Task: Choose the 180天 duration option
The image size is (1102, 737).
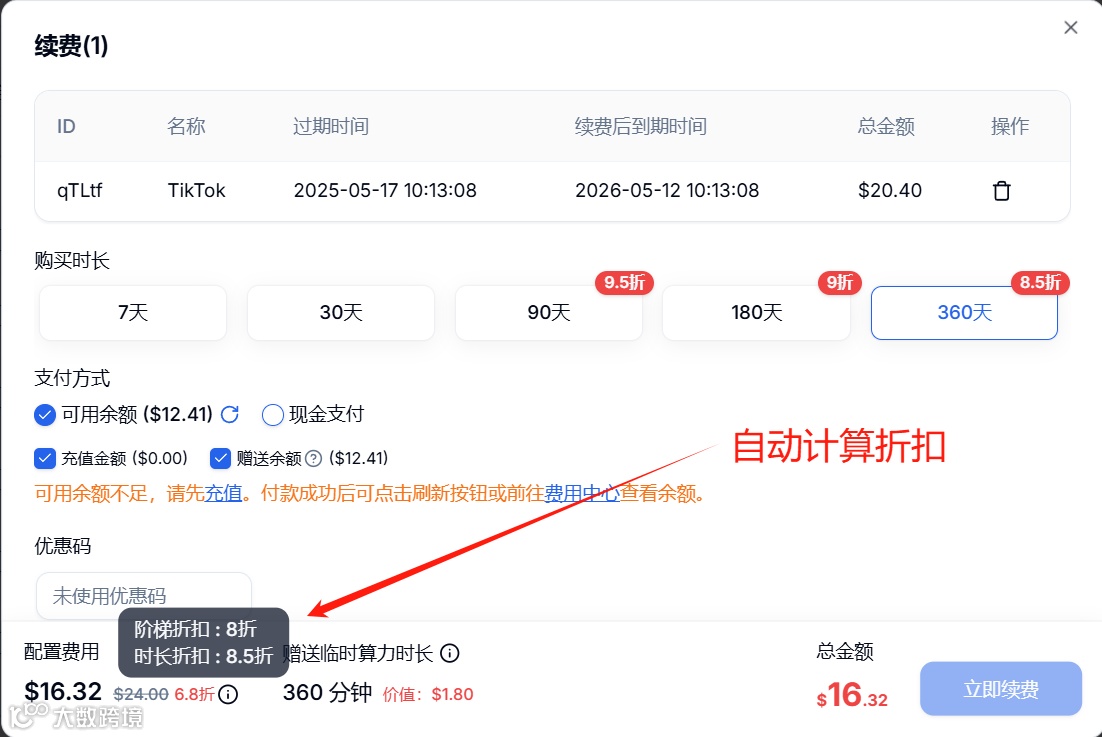Action: [x=756, y=313]
